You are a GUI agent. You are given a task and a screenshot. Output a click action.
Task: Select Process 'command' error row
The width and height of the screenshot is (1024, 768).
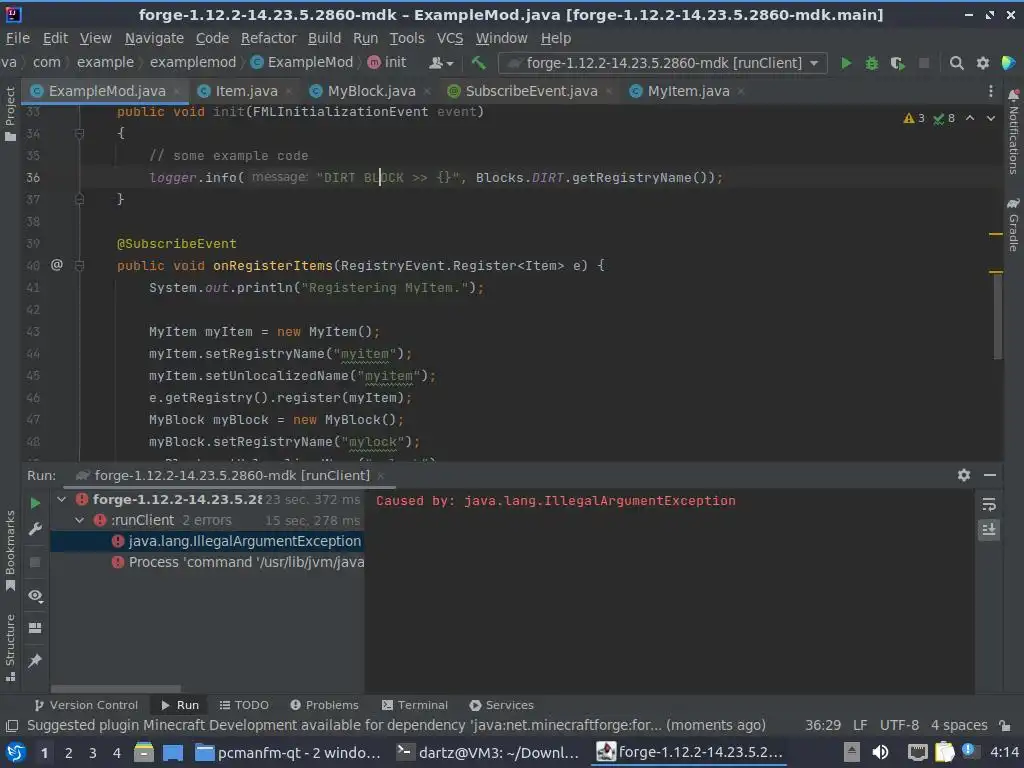pyautogui.click(x=206, y=562)
